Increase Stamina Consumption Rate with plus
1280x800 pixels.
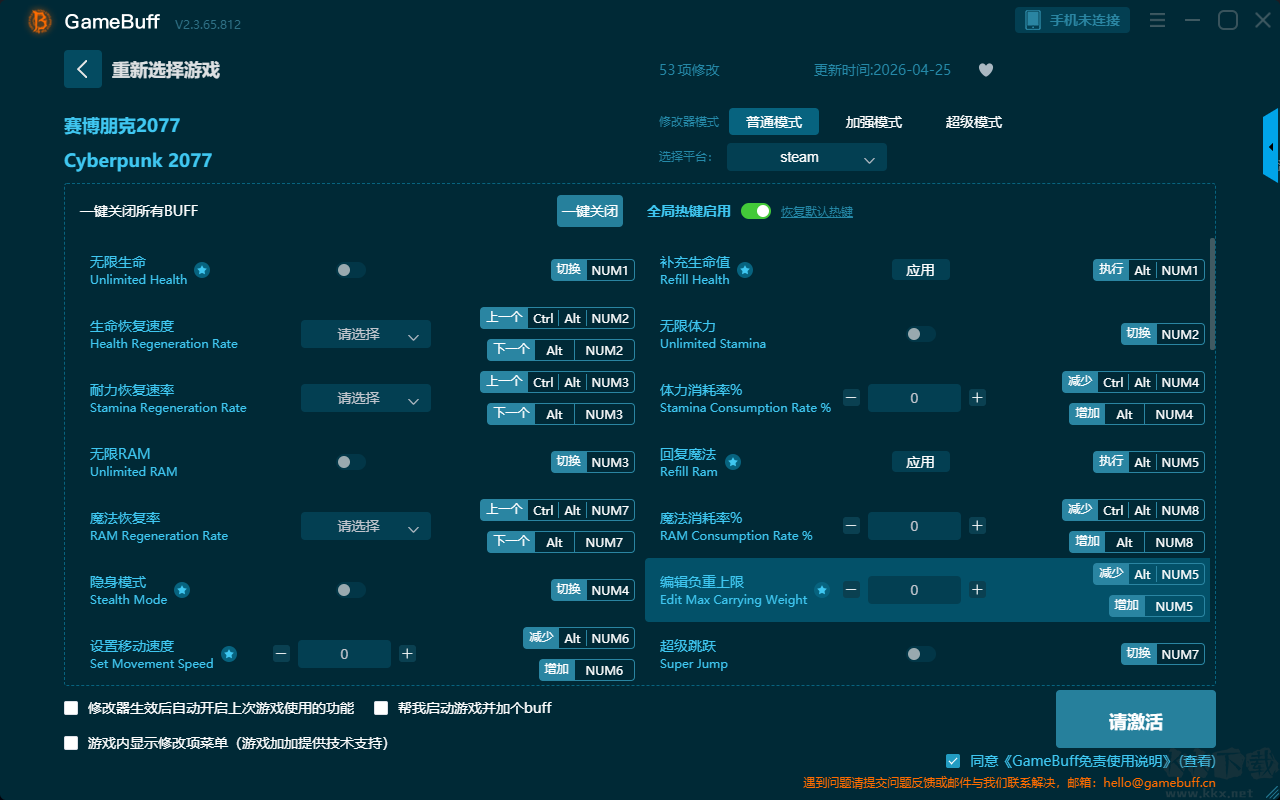[x=977, y=398]
